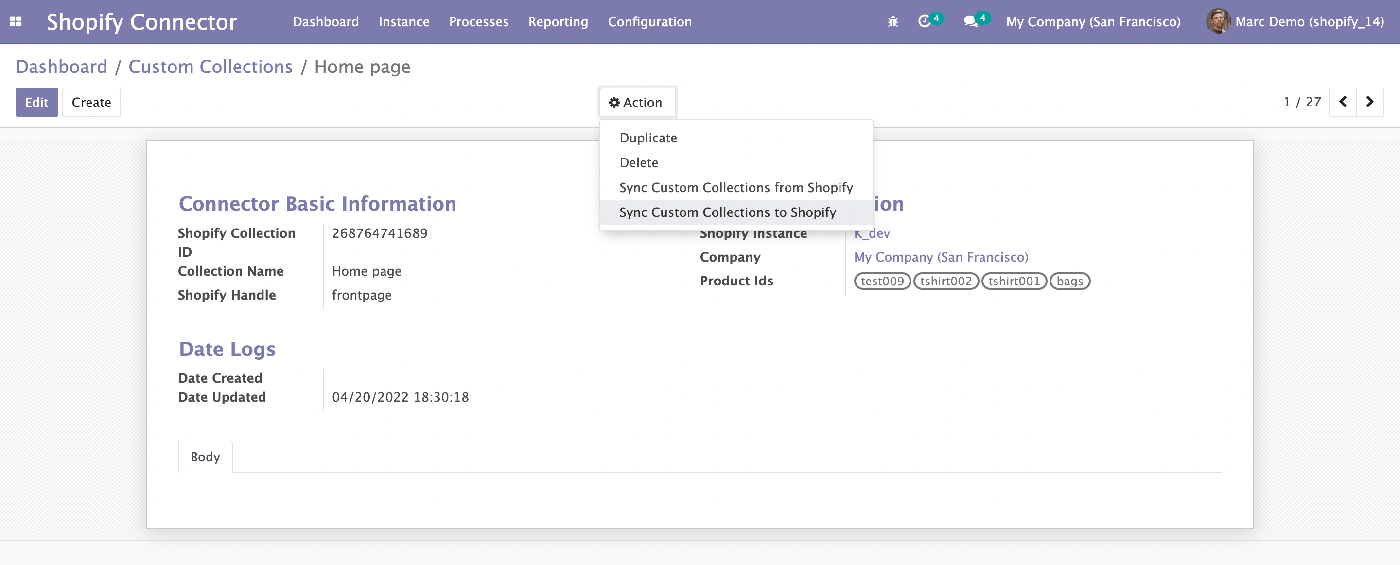Click the Product Ids label
The width and height of the screenshot is (1400, 565).
pyautogui.click(x=736, y=281)
